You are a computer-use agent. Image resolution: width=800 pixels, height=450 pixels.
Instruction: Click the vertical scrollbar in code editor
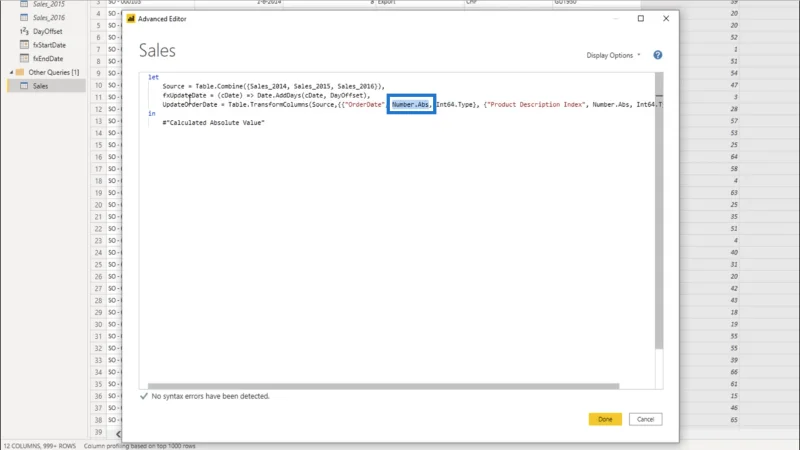click(x=659, y=210)
